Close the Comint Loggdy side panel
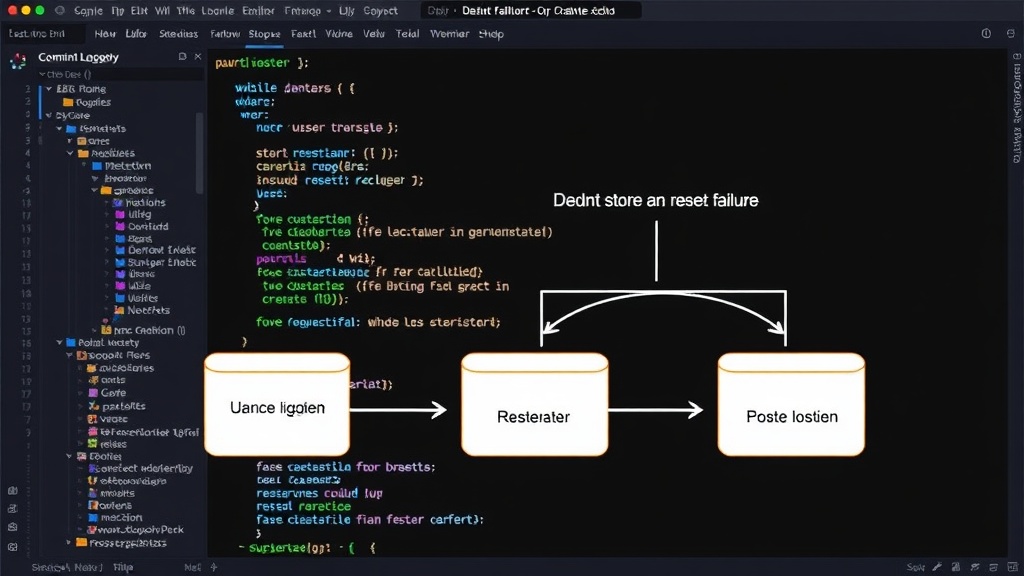Viewport: 1024px width, 576px height. pyautogui.click(x=198, y=57)
